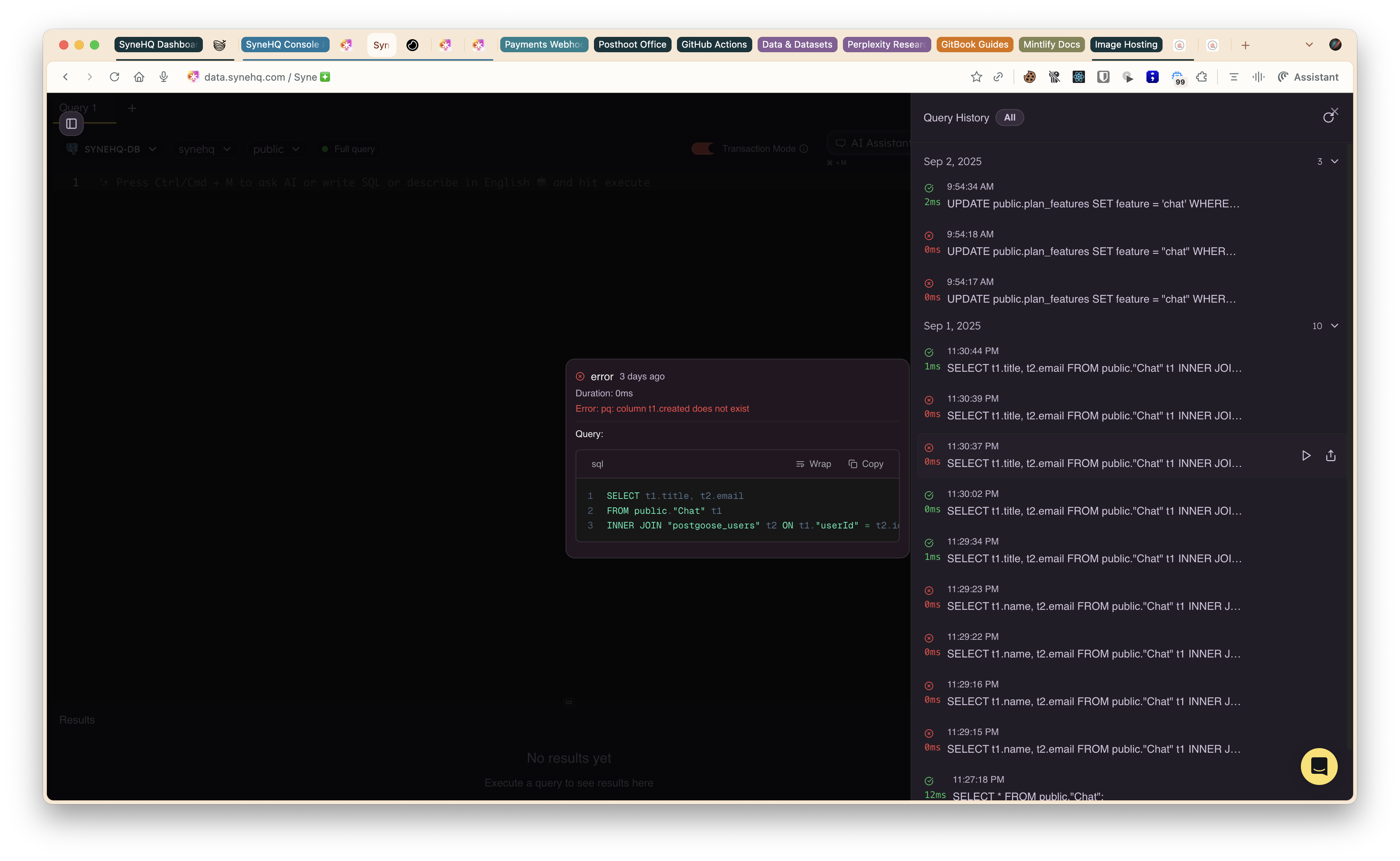Toggle the sidebar panel icon
This screenshot has height=861, width=1400.
tap(71, 124)
